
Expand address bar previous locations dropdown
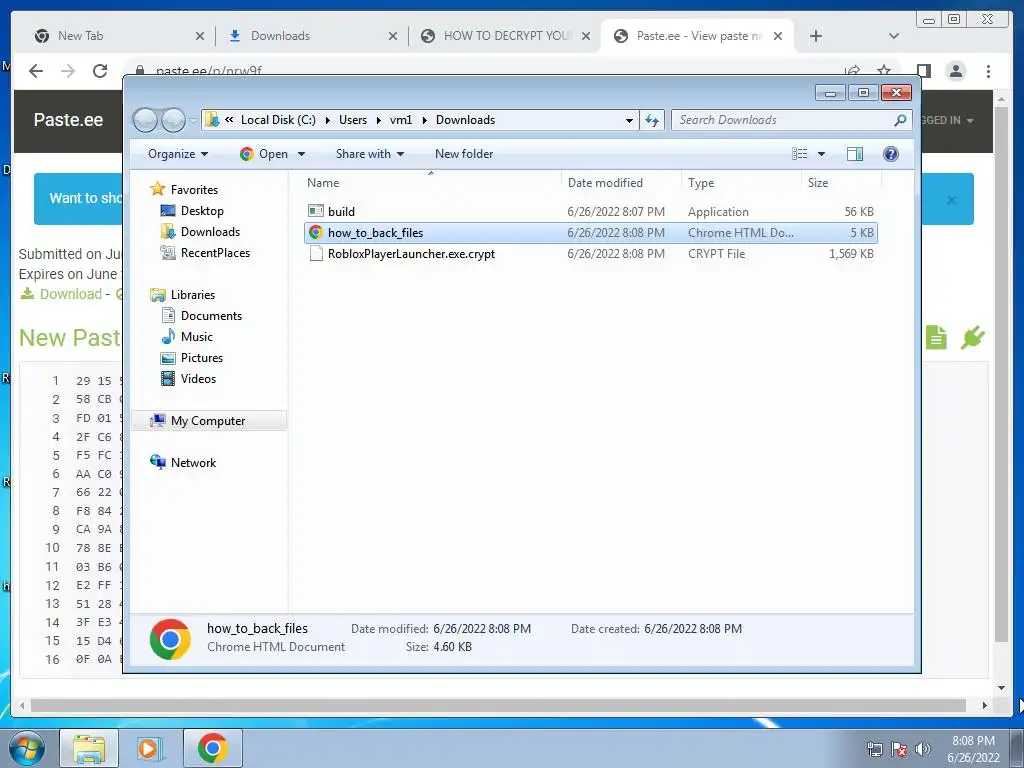(x=629, y=120)
